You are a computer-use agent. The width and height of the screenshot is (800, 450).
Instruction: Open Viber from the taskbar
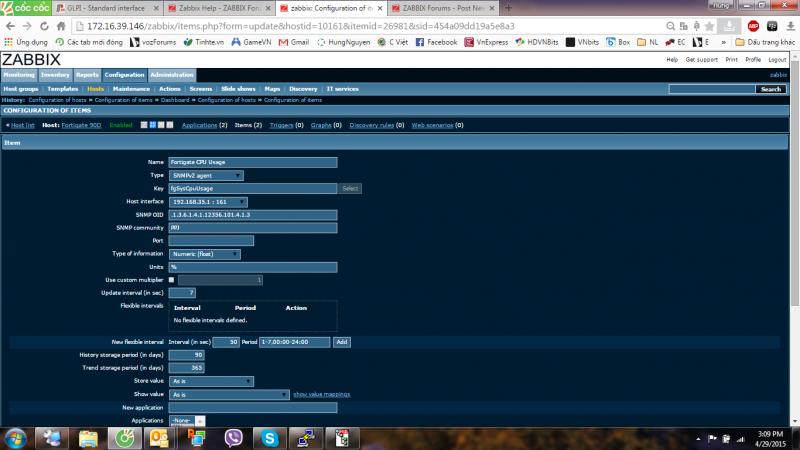233,439
